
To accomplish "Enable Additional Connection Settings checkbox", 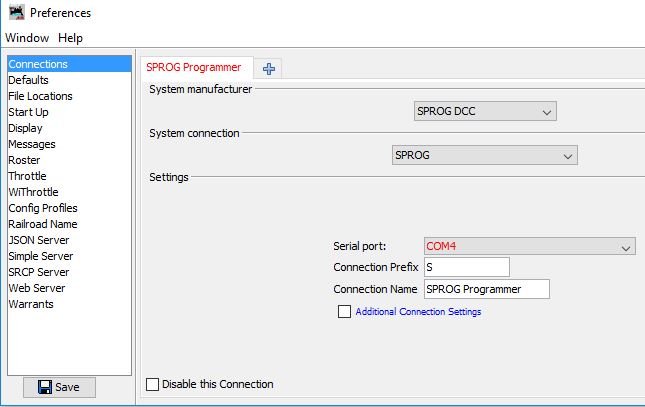I will click(344, 312).
